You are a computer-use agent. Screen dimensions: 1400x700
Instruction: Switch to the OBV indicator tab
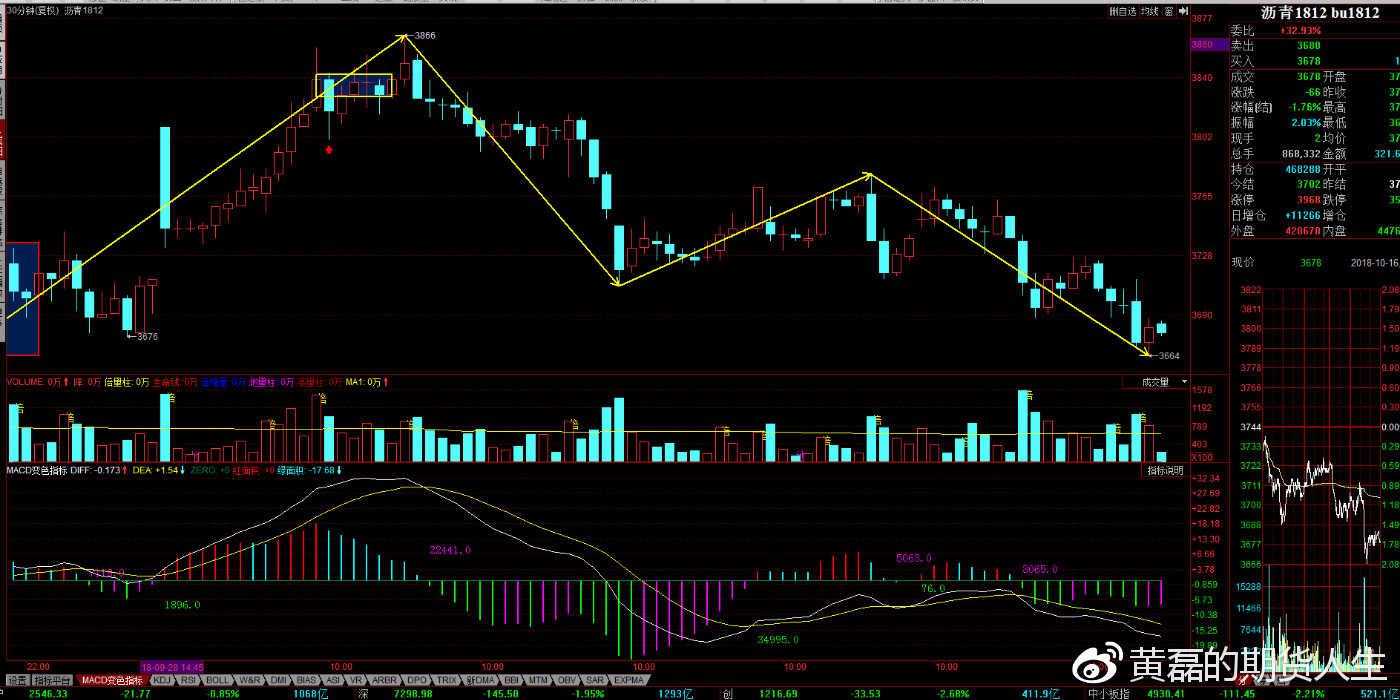[568, 680]
